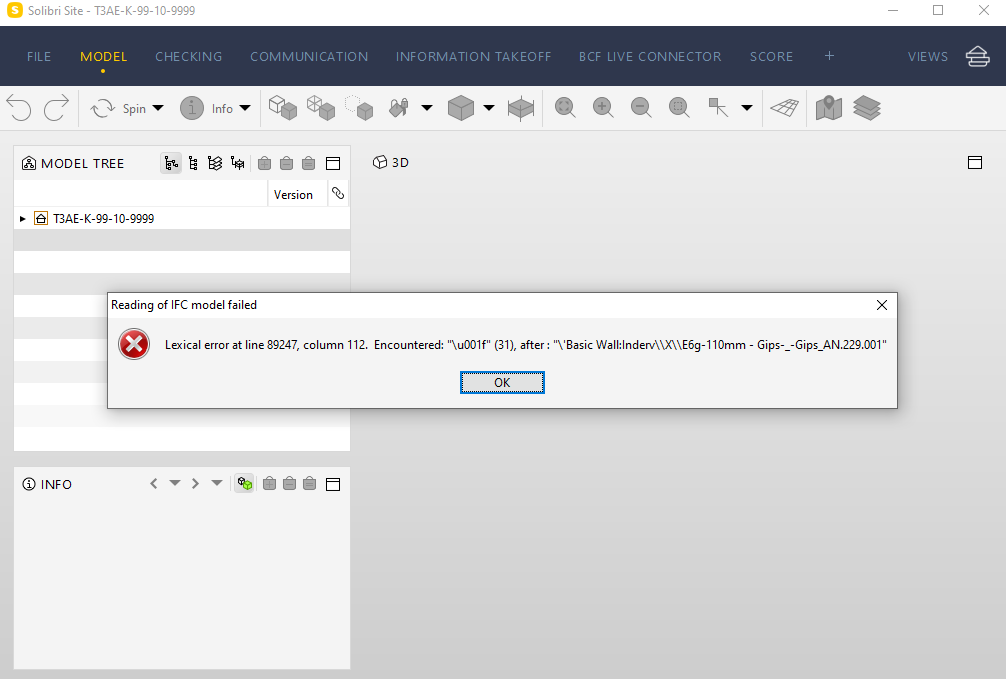Click the zoom in magnifier icon

603,107
